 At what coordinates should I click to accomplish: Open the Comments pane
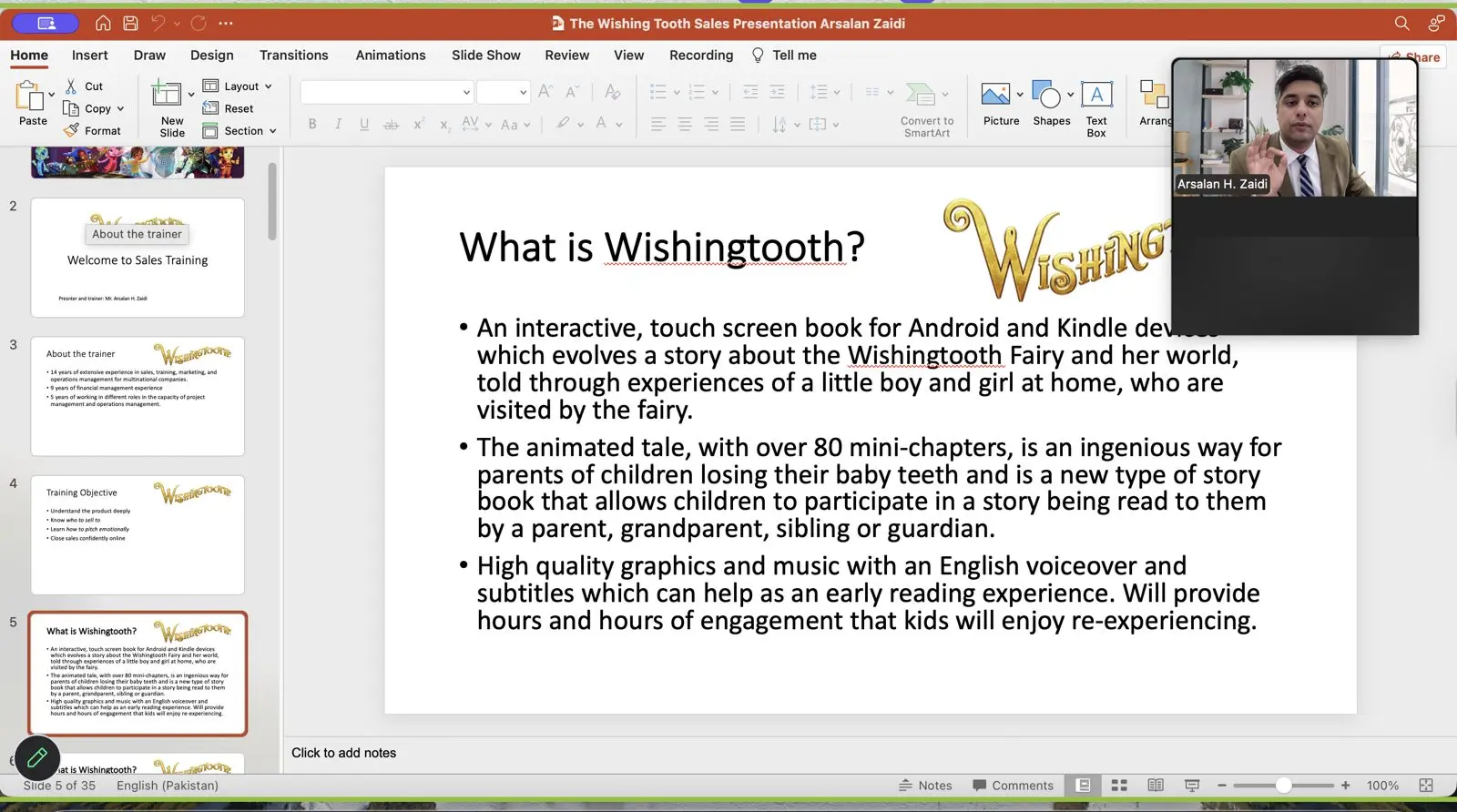1013,786
